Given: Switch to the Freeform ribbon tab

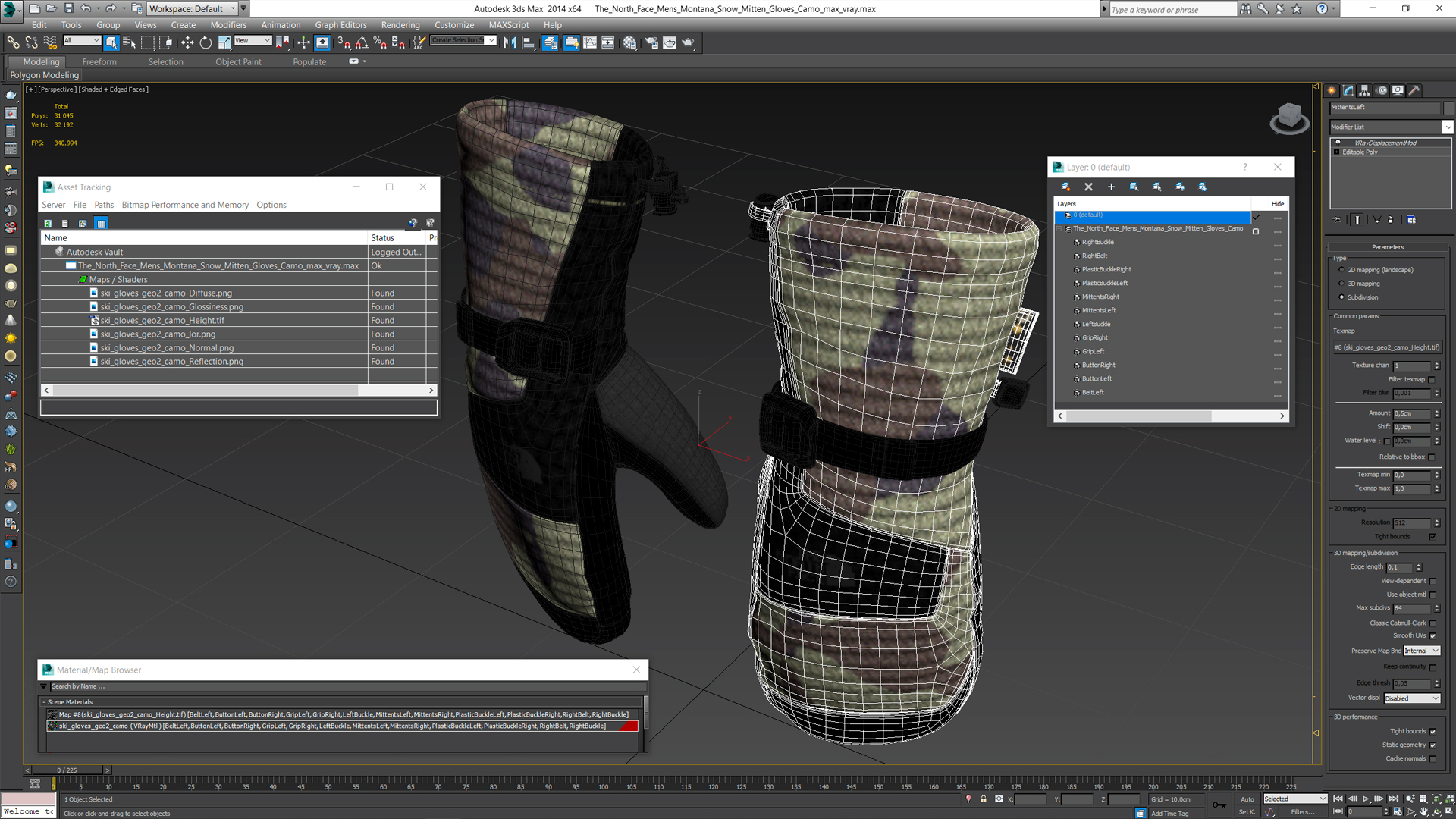Looking at the screenshot, I should click(99, 62).
